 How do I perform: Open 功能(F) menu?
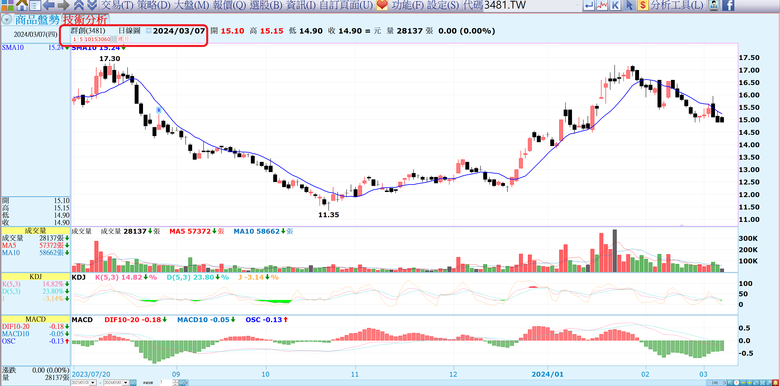coord(407,5)
